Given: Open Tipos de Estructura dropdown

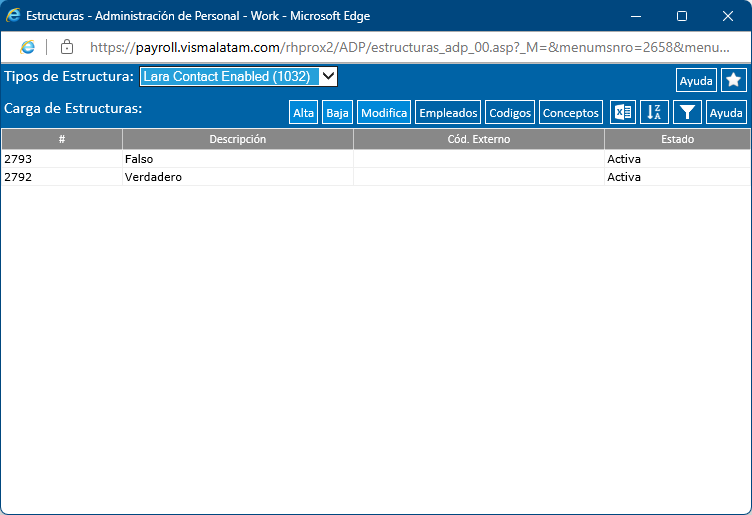Looking at the screenshot, I should [238, 77].
